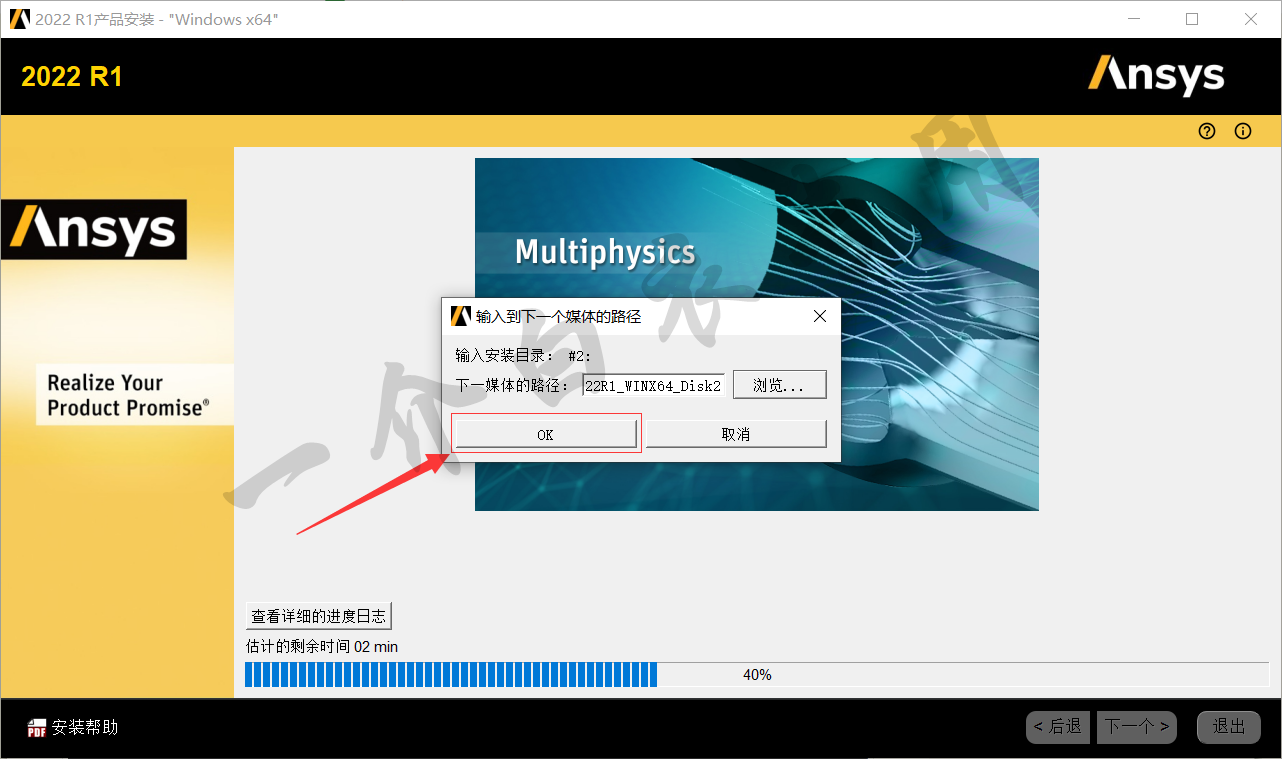
Task: Open the 浏览... folder browser
Action: tap(779, 385)
